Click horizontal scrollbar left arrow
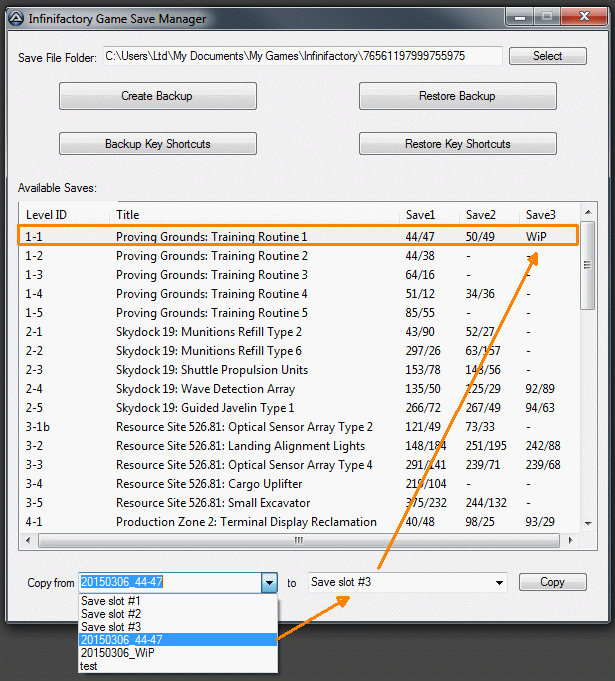The image size is (615, 681). tap(28, 540)
